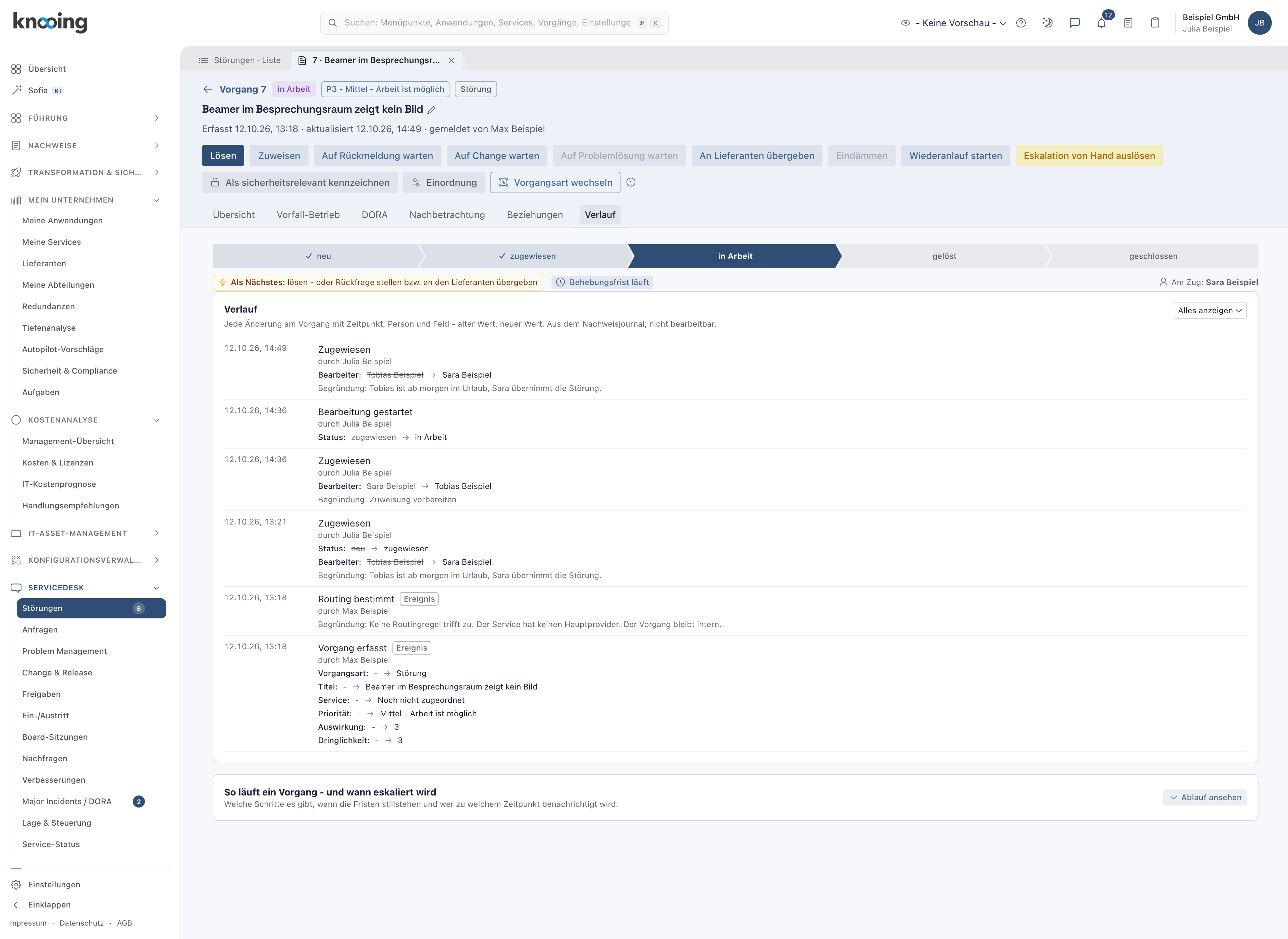This screenshot has width=1288, height=939.
Task: Open Störungen · Liste tab
Action: (239, 60)
